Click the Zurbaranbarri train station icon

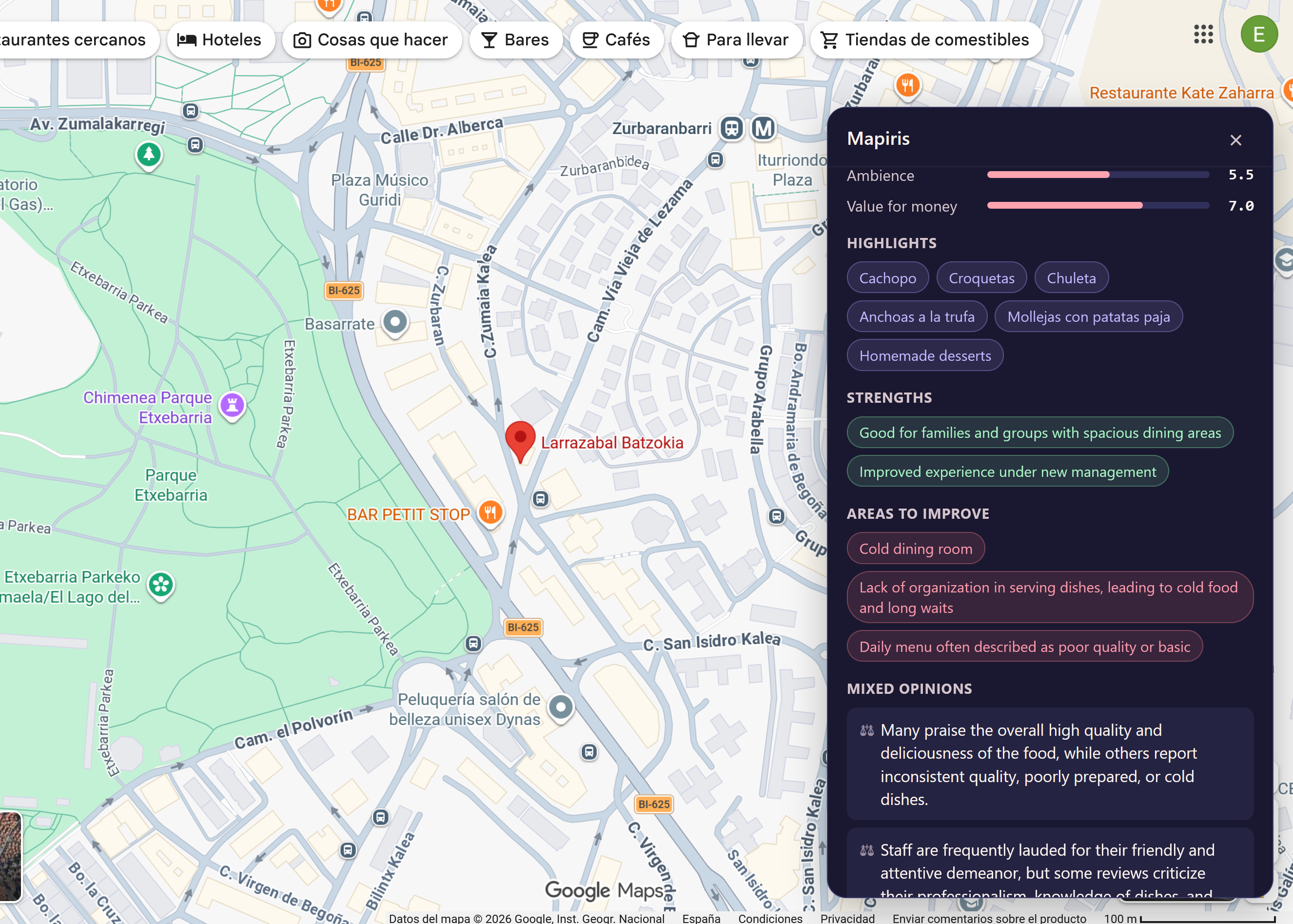731,129
